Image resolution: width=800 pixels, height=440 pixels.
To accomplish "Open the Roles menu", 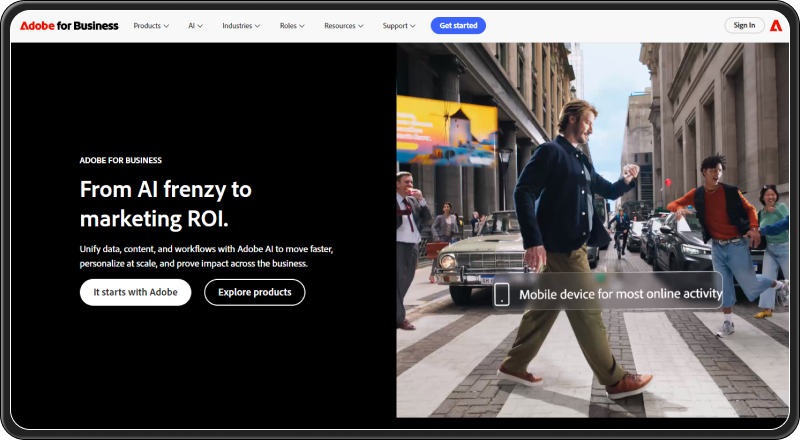I will (x=293, y=25).
